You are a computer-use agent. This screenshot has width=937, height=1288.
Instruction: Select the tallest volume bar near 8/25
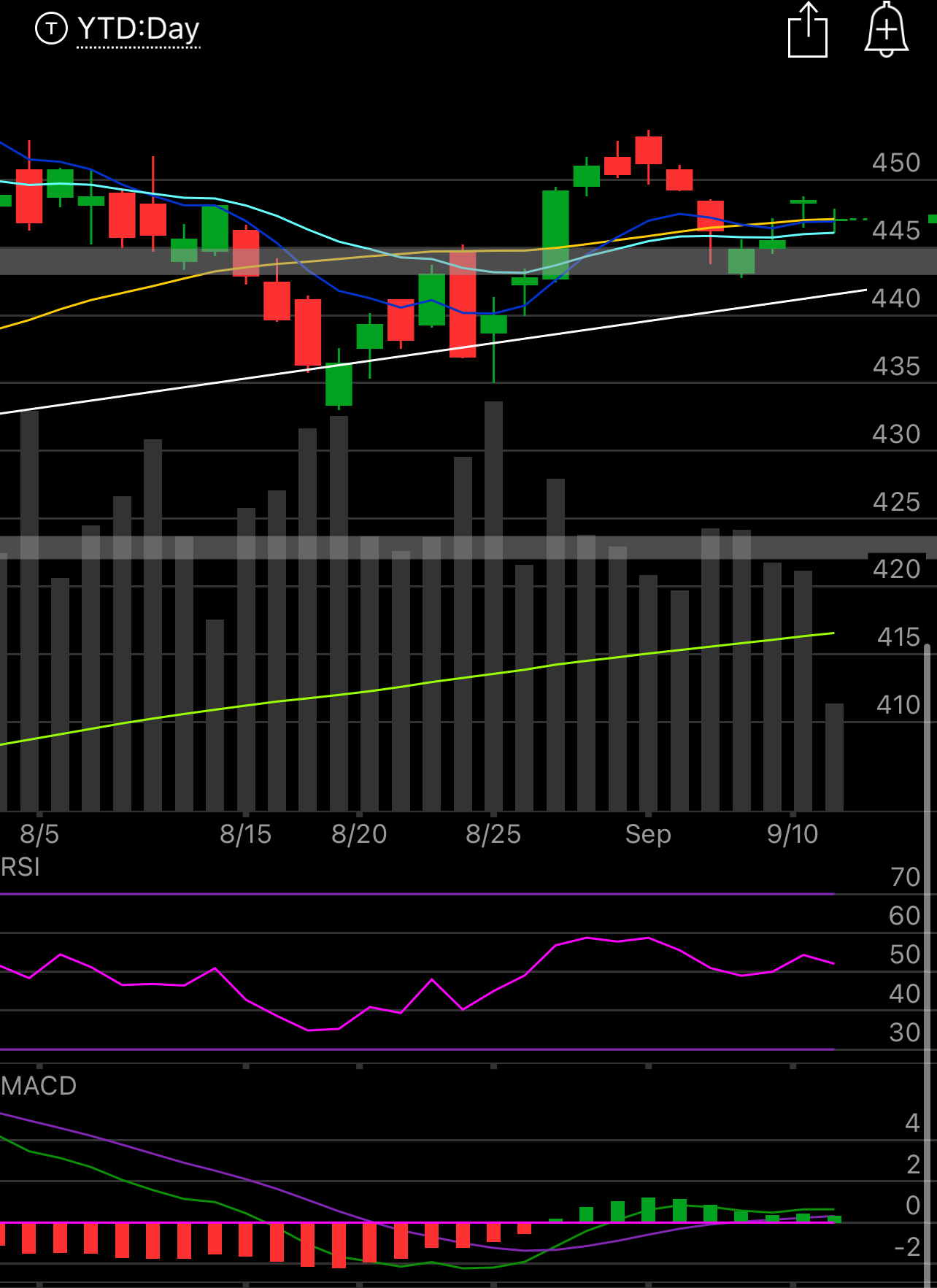click(493, 606)
